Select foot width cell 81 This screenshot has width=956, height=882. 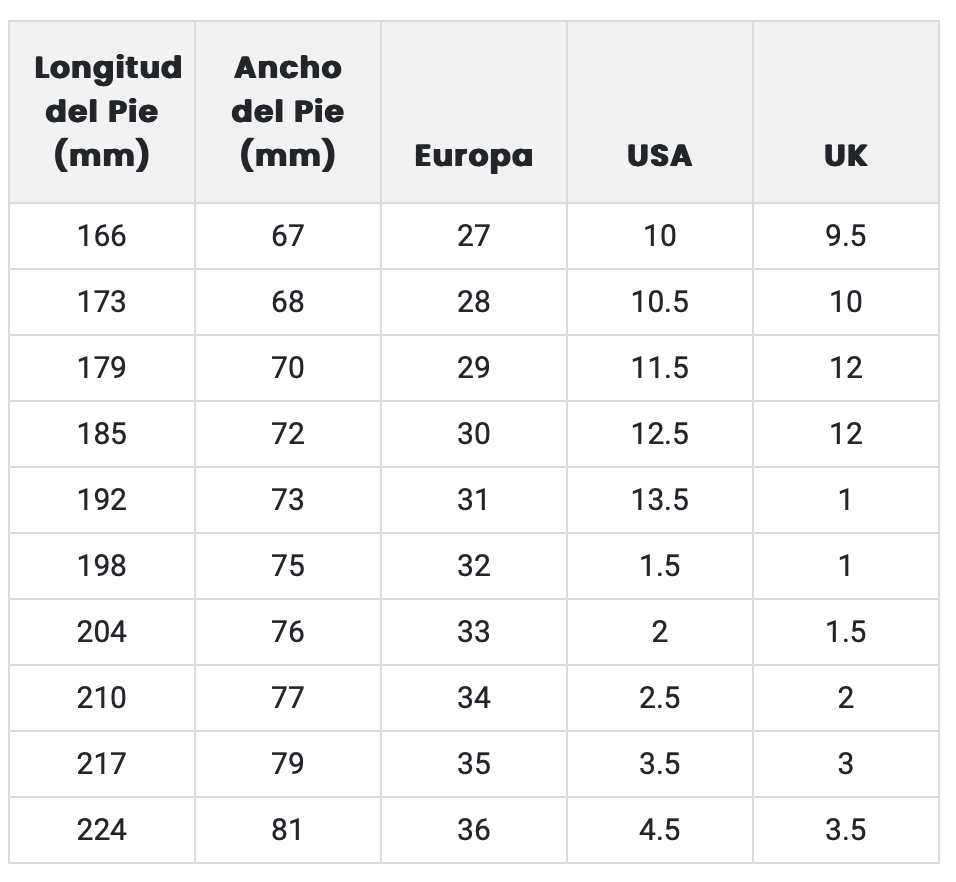click(288, 830)
